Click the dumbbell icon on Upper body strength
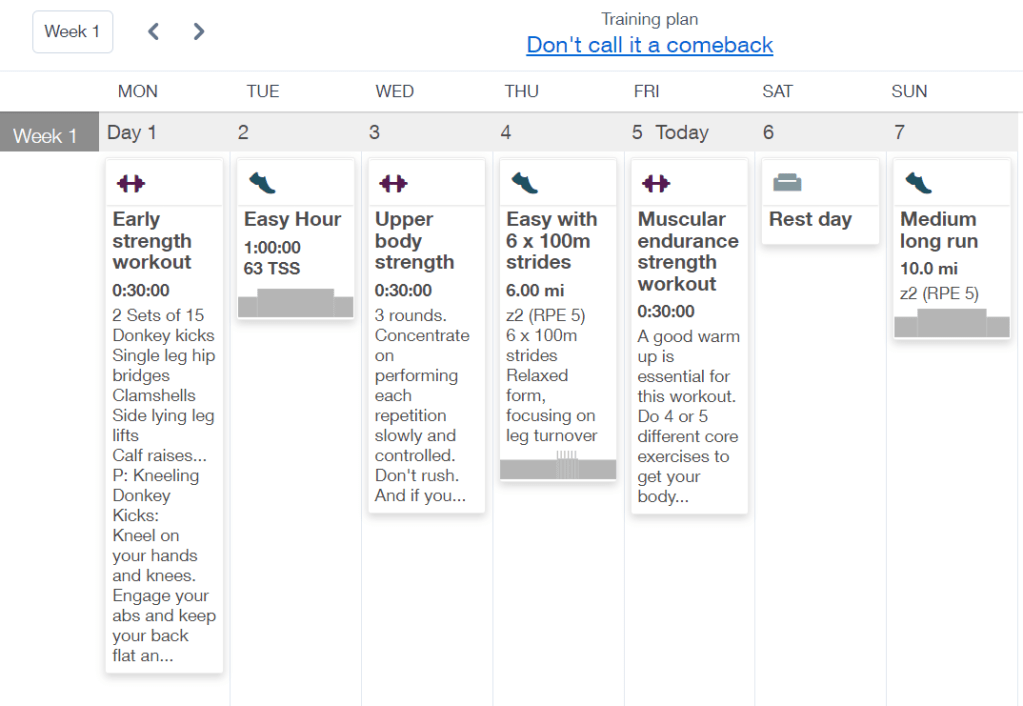 point(393,183)
